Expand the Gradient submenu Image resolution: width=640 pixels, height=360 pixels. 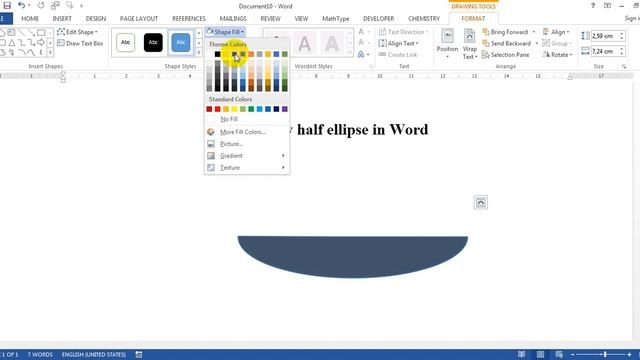[x=247, y=156]
